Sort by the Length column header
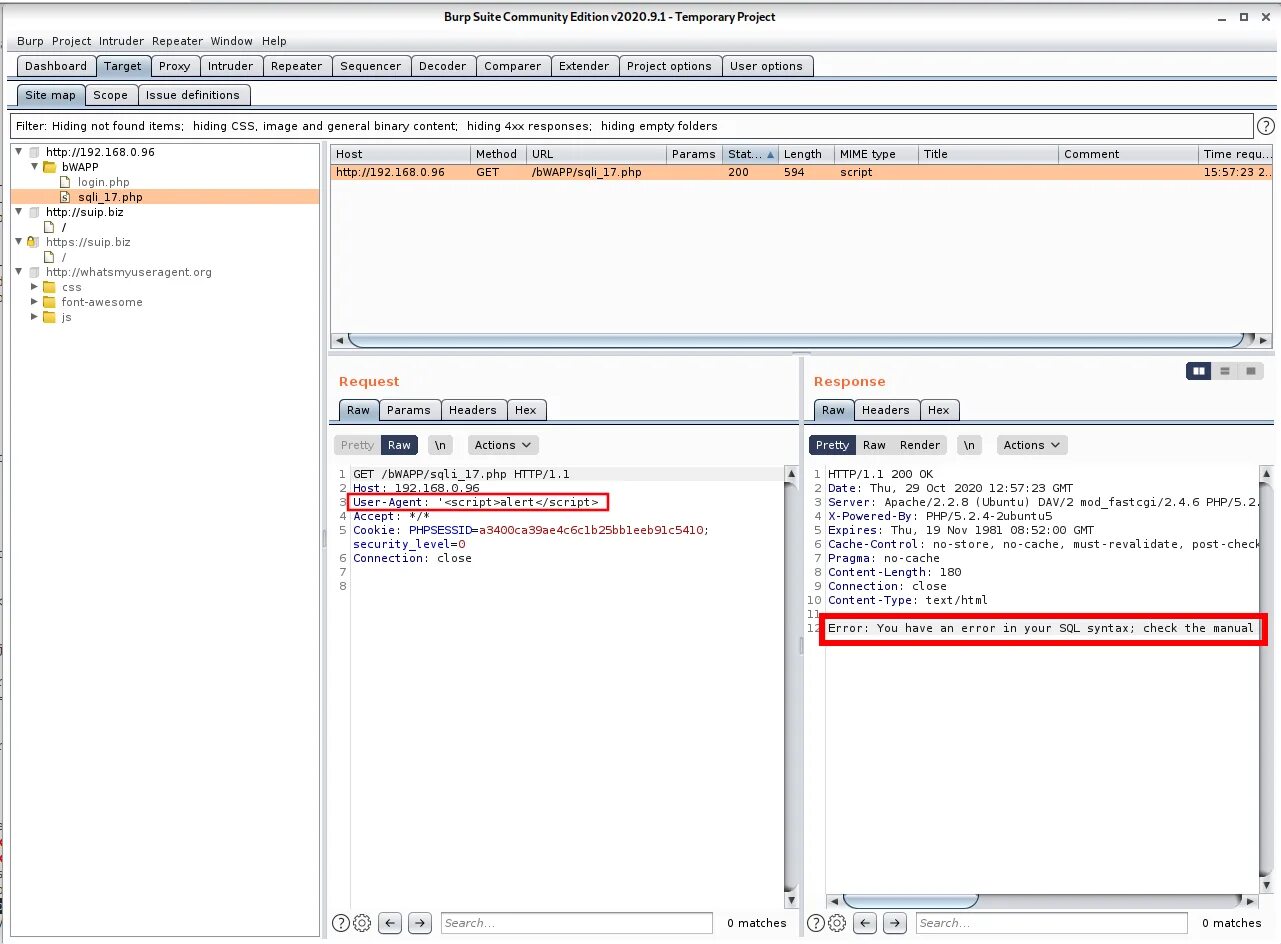 pyautogui.click(x=806, y=154)
